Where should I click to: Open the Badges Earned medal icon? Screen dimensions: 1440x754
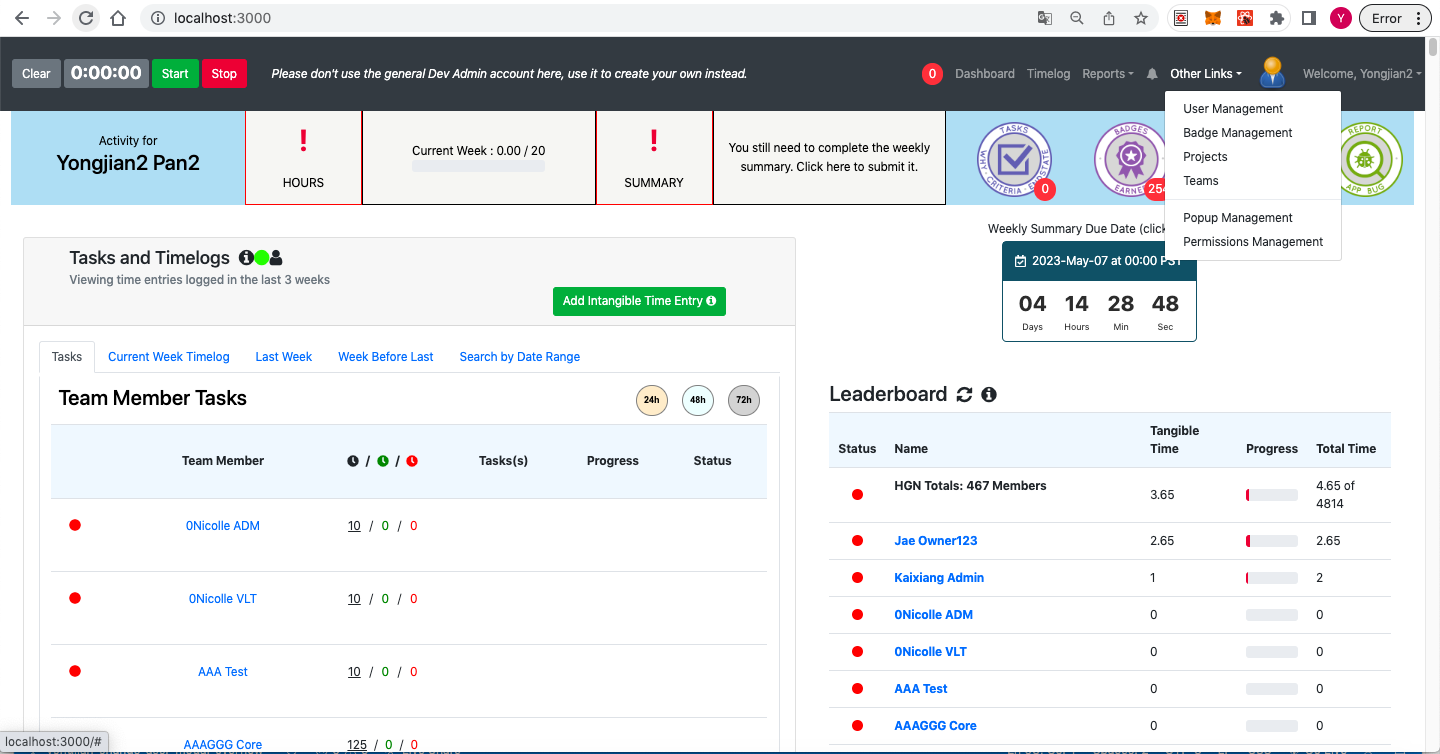point(1130,158)
